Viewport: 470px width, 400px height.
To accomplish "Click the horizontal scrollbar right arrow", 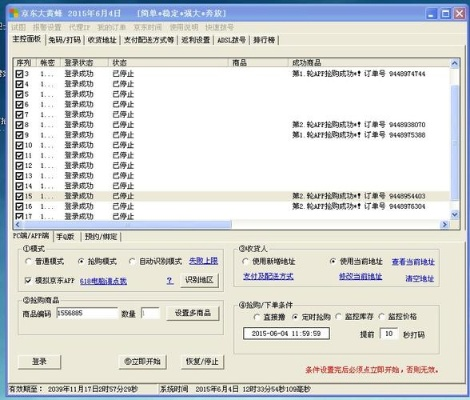I will click(444, 225).
